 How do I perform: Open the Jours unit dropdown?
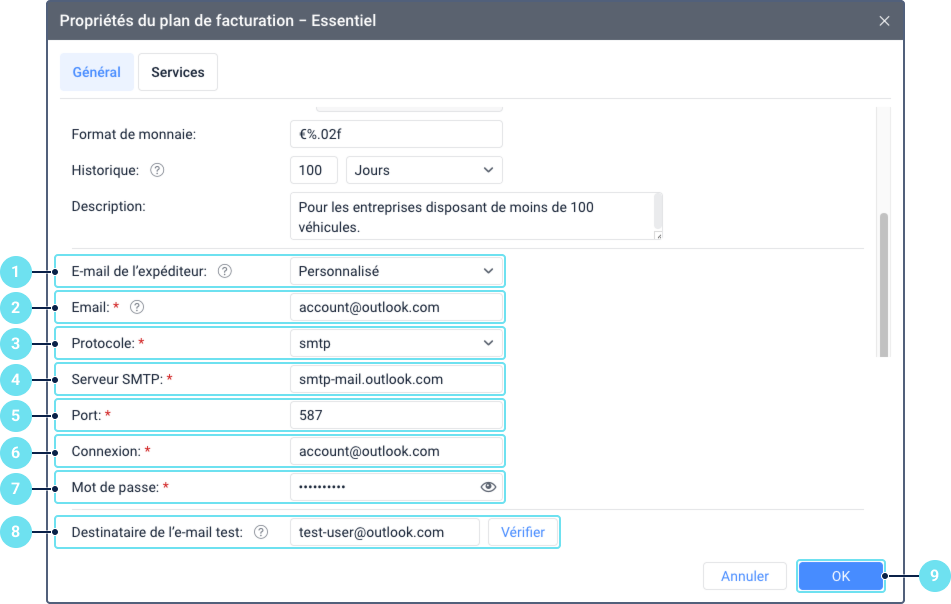[424, 170]
